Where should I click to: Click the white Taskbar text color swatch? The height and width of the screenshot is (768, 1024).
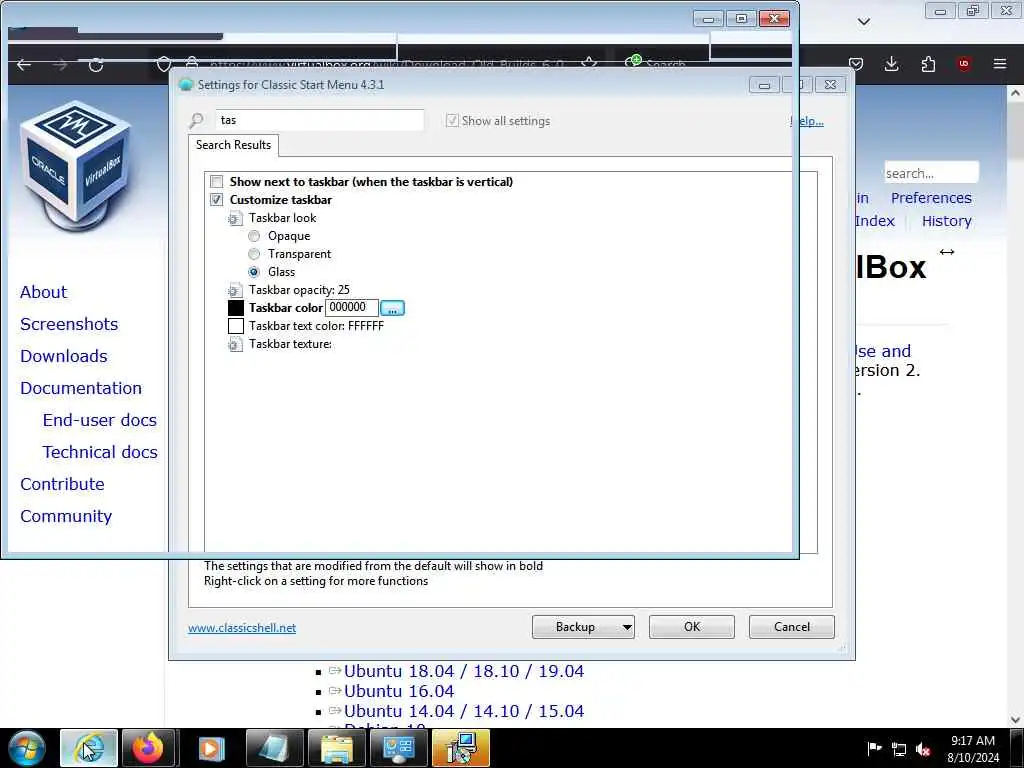coord(236,326)
